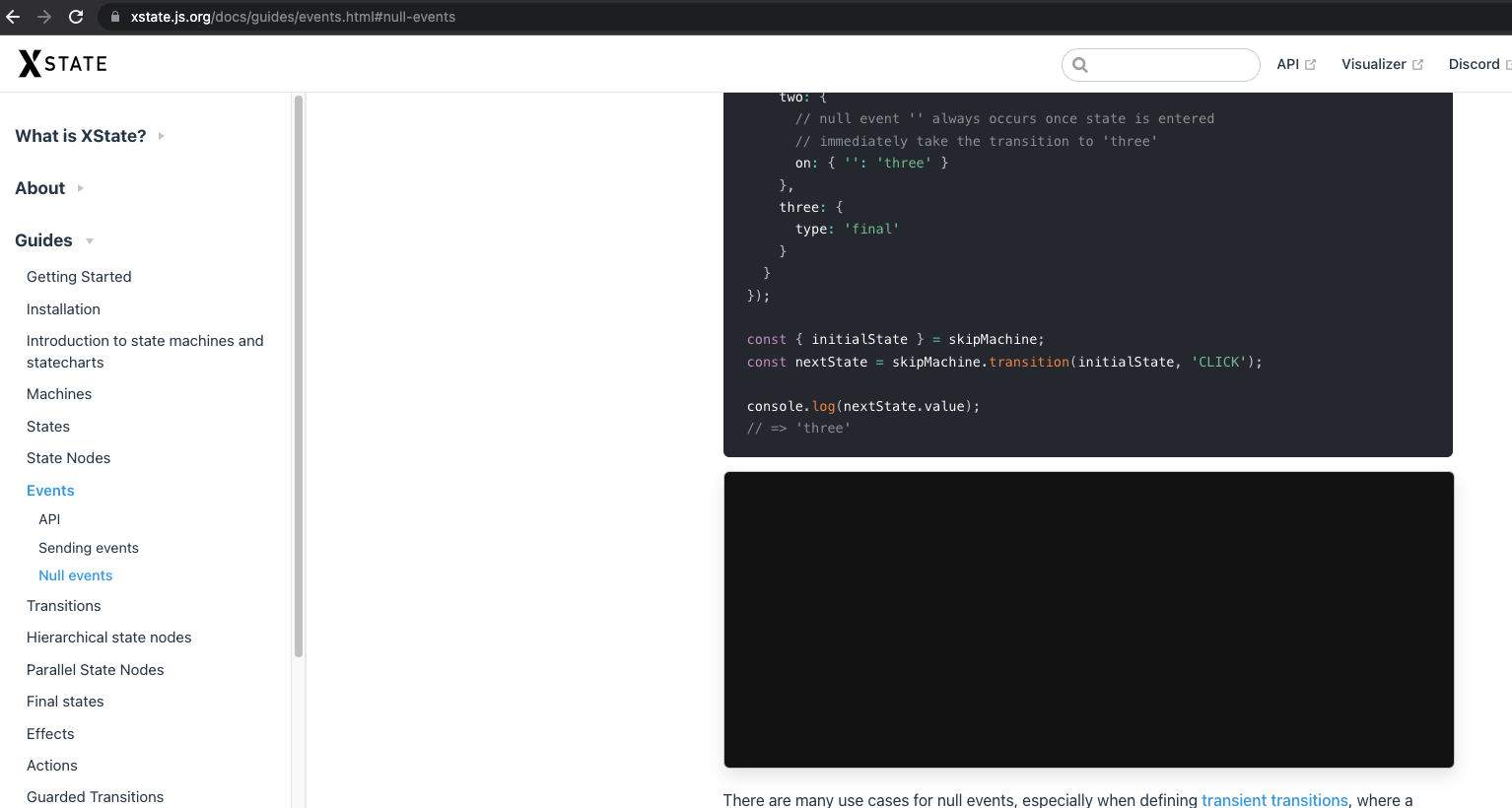Click the external-link icon next to API
This screenshot has height=808, width=1512.
click(x=1310, y=63)
